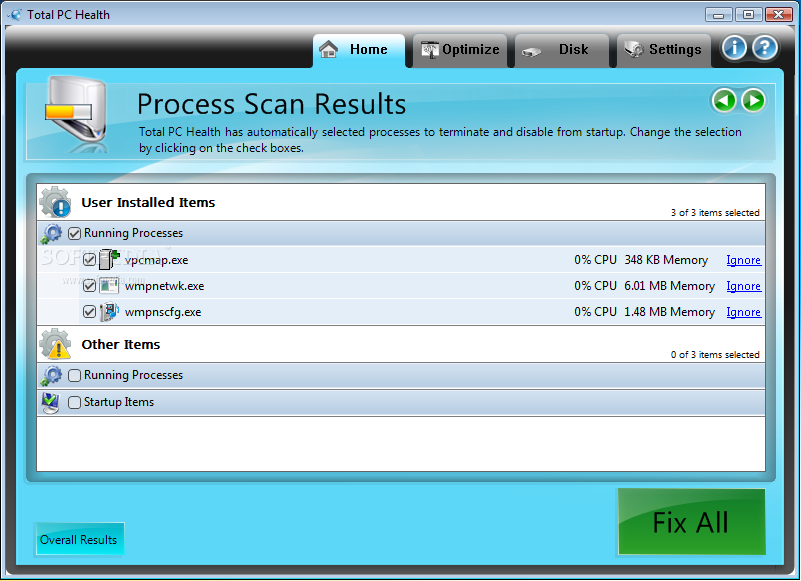
Task: Uncheck User Installed Running Processes checkbox
Action: (75, 234)
